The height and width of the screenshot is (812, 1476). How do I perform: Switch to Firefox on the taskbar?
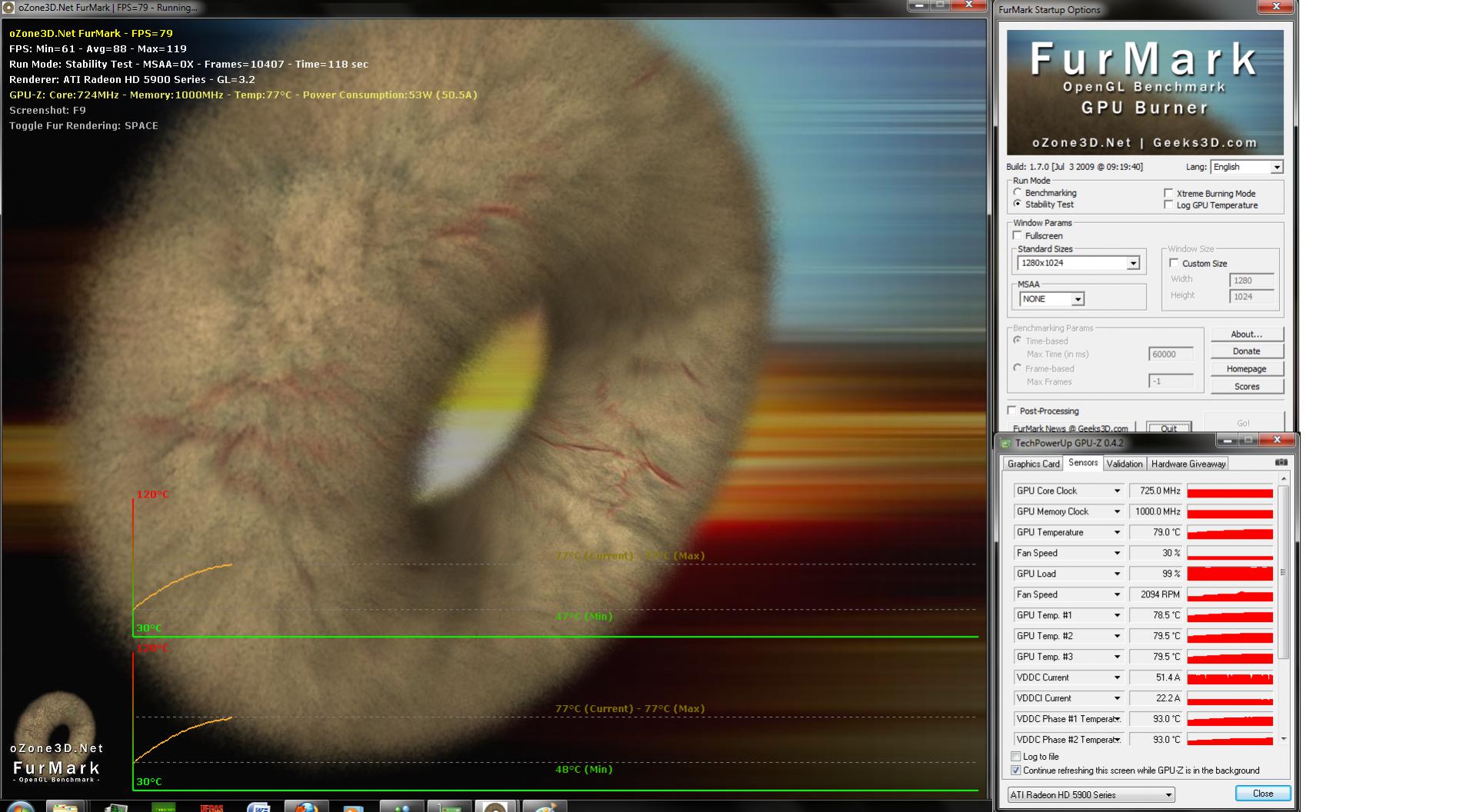[x=306, y=807]
